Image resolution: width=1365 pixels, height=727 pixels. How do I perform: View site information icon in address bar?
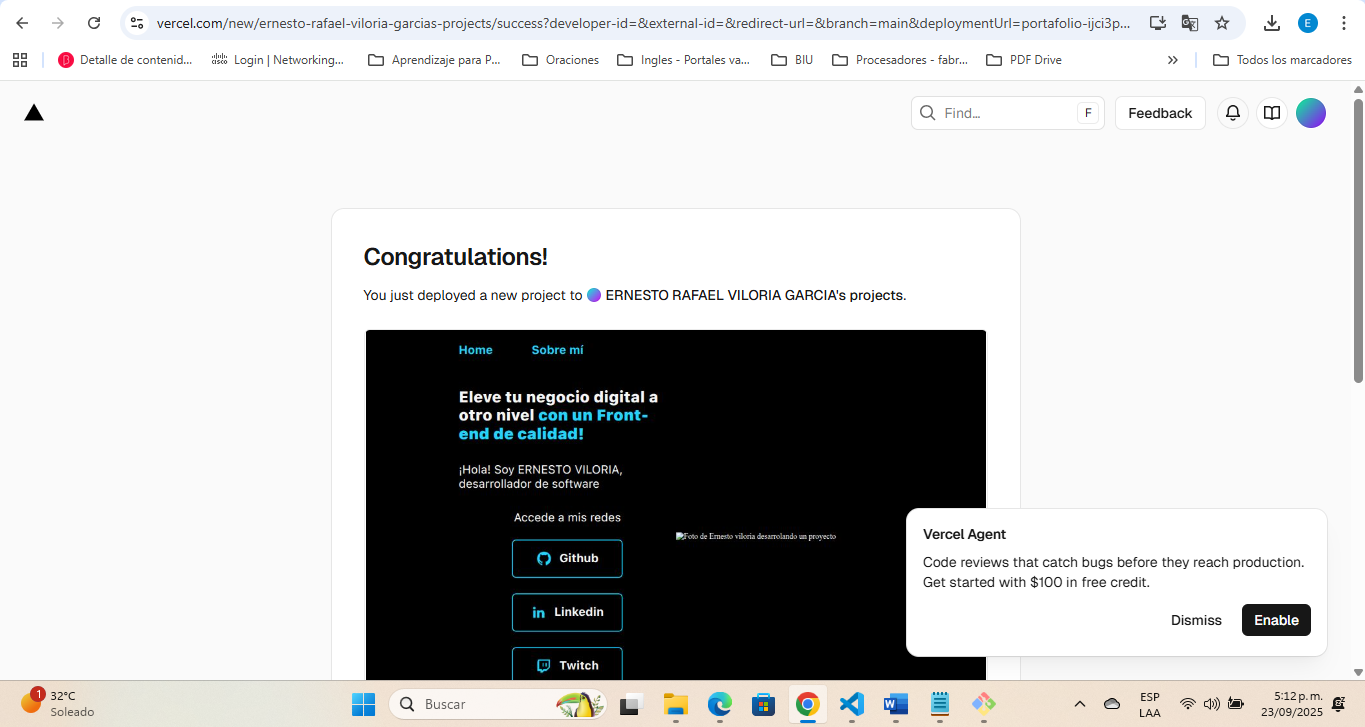[x=137, y=23]
